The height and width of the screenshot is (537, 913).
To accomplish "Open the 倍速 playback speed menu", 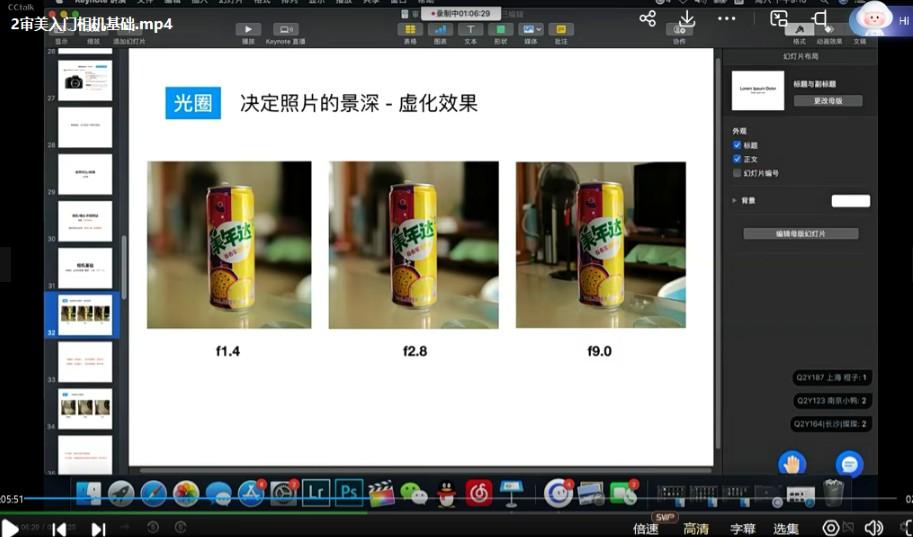I will click(646, 529).
